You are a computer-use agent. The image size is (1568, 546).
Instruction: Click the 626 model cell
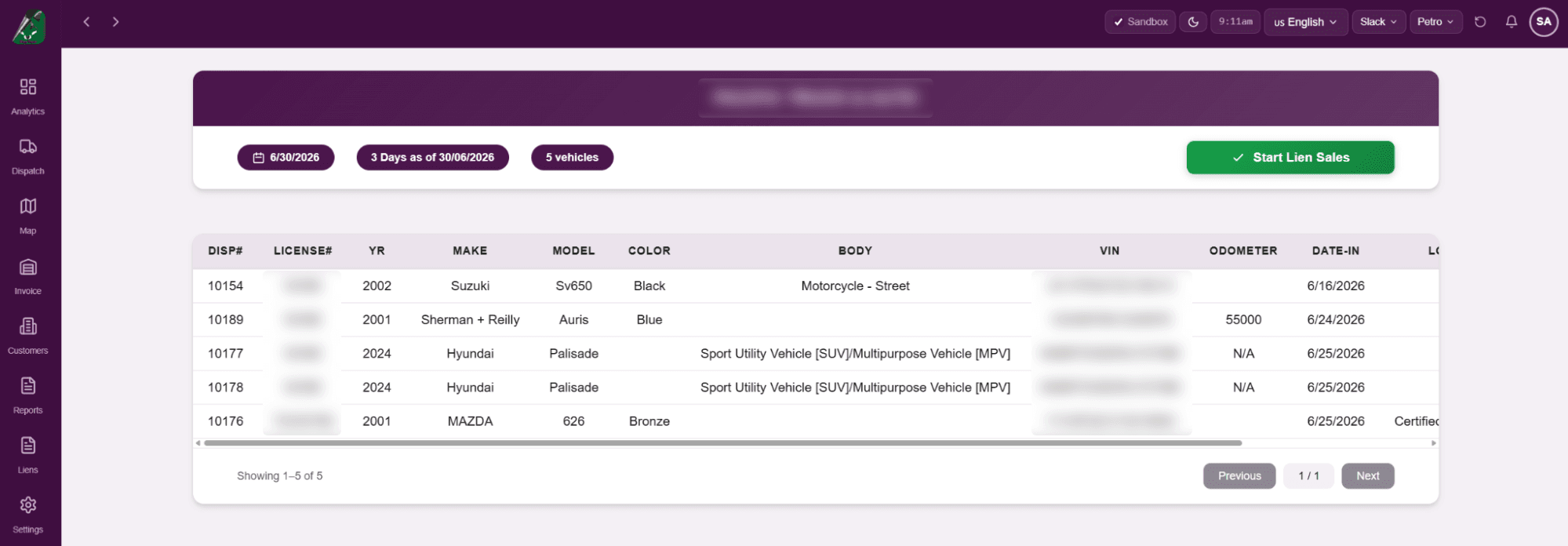(x=573, y=421)
